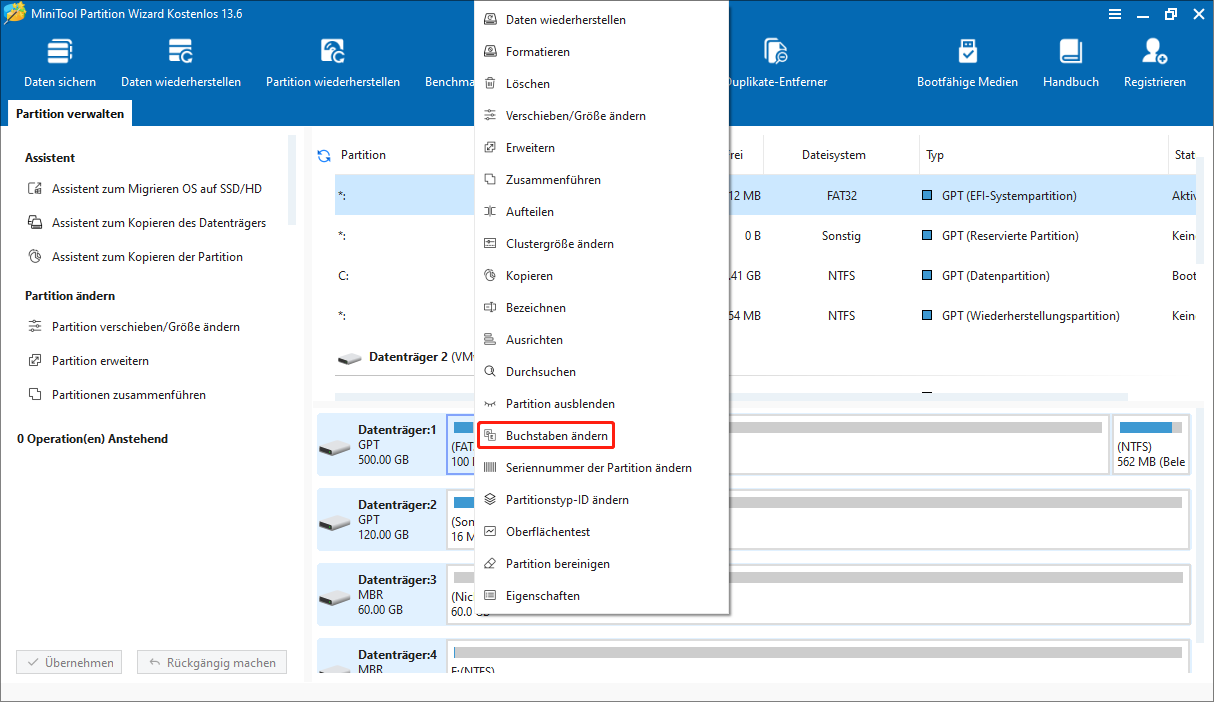Click Datenträger:2 disk drive icon
Viewport: 1214px width, 702px height.
[336, 522]
